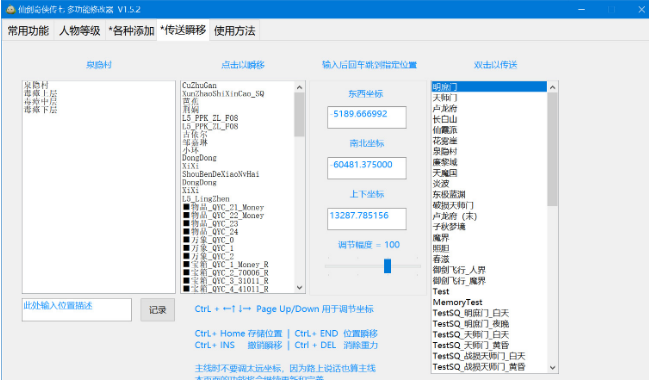Viewport: 649px width, 380px height.
Task: Select TestSQ_天师门_黄昏 in the list
Action: [471, 345]
